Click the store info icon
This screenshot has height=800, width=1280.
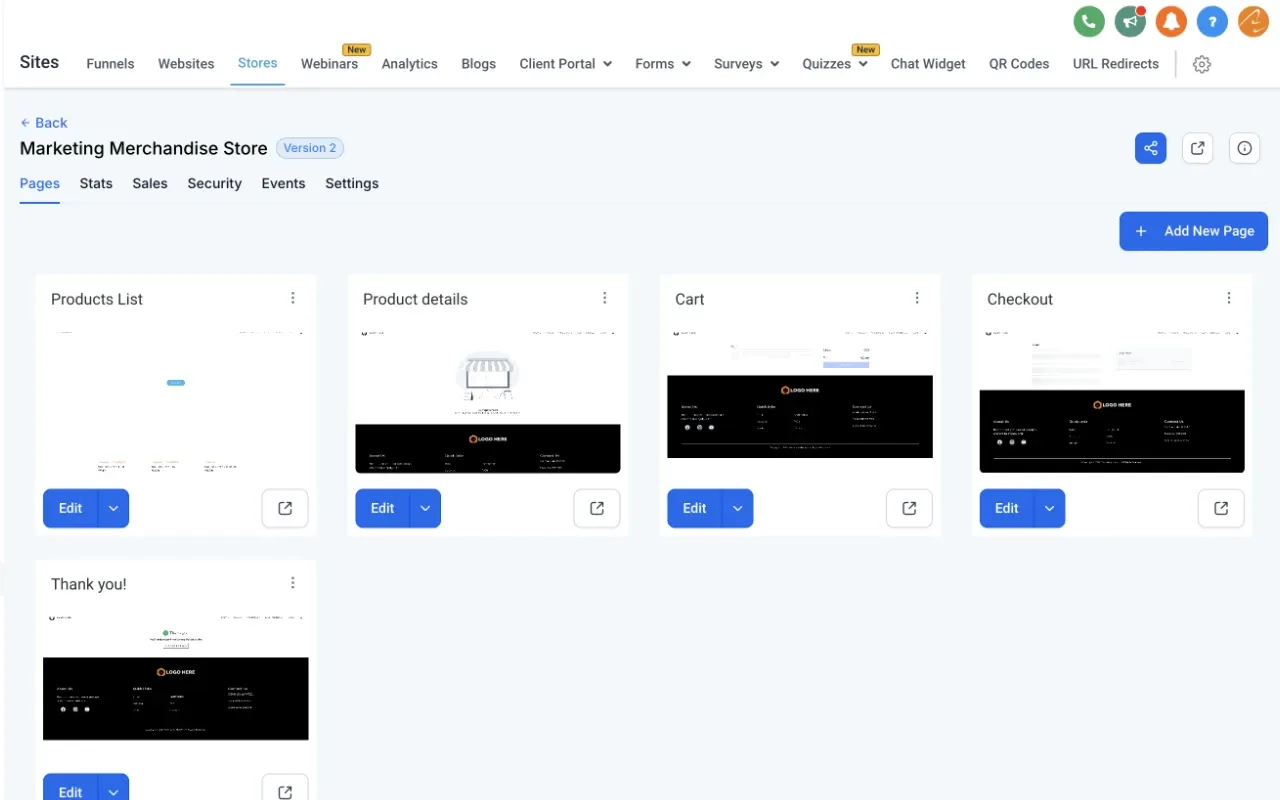(x=1244, y=147)
